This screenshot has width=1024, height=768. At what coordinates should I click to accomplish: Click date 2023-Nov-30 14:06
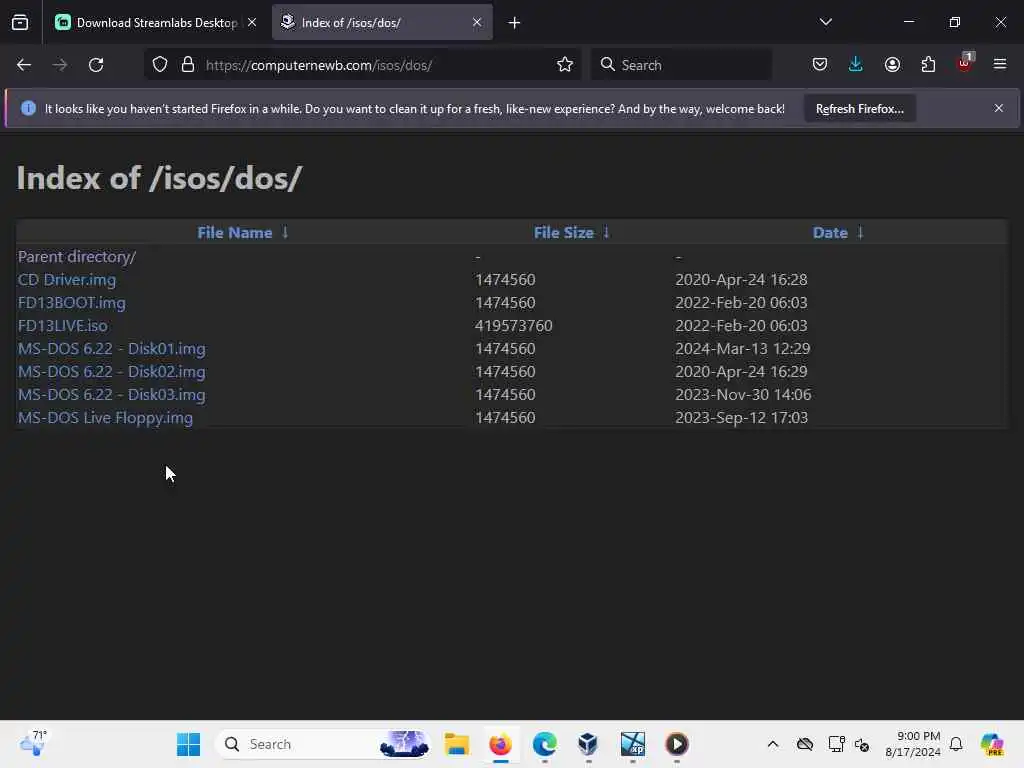point(743,394)
